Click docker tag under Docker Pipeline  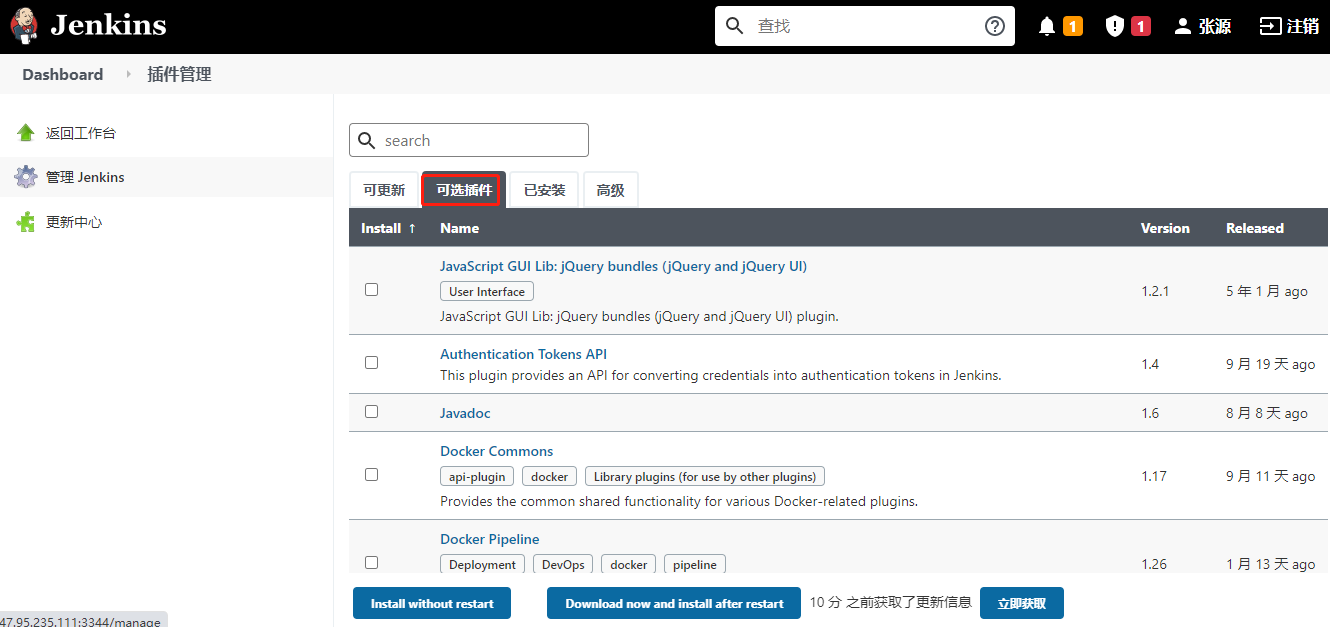pyautogui.click(x=628, y=564)
